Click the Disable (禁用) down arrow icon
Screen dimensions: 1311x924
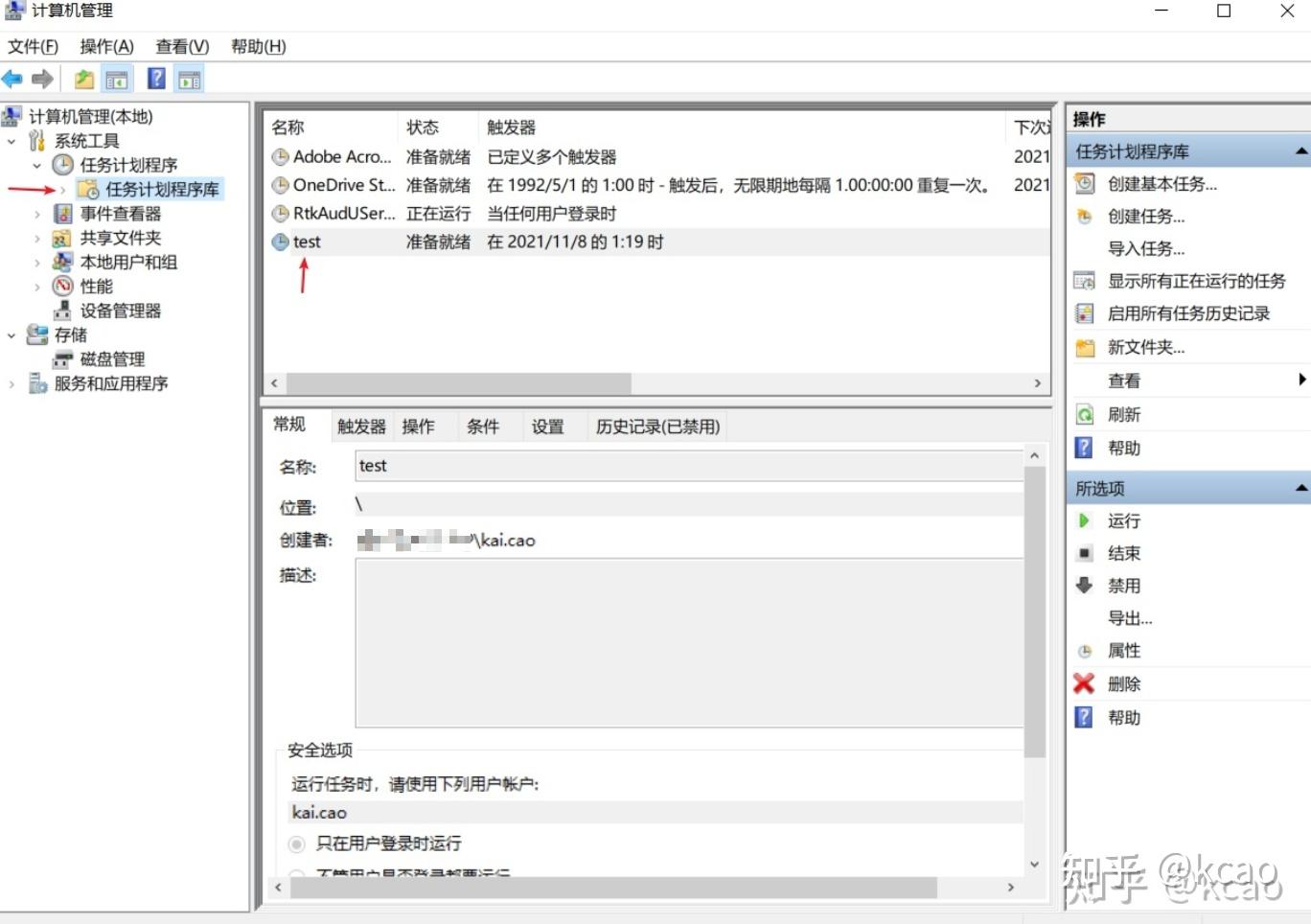click(1085, 585)
